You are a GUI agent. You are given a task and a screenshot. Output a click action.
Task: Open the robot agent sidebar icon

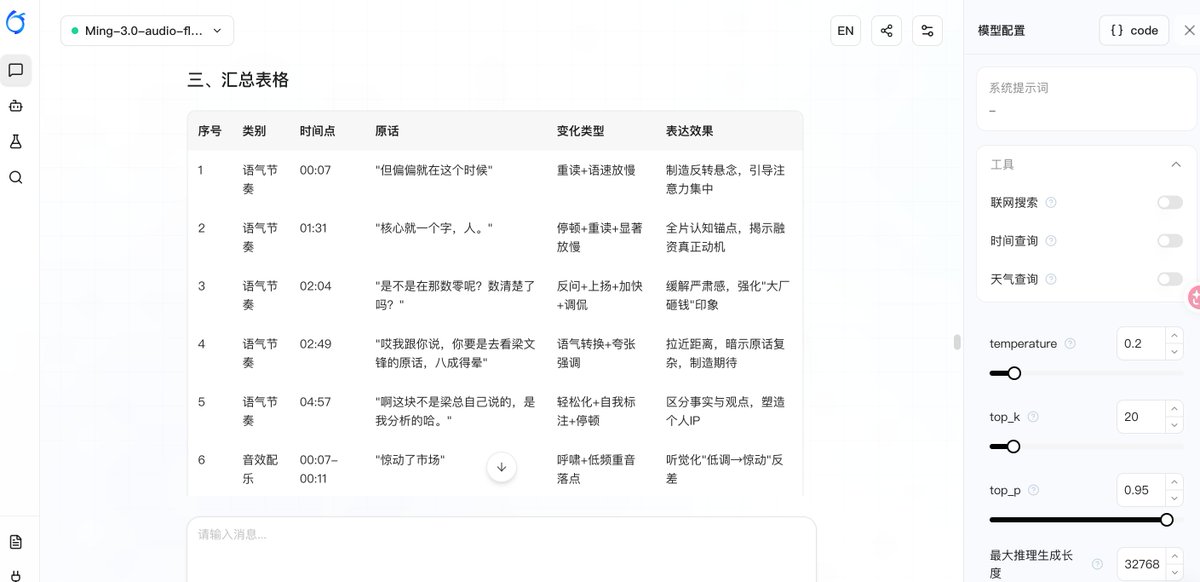point(16,105)
